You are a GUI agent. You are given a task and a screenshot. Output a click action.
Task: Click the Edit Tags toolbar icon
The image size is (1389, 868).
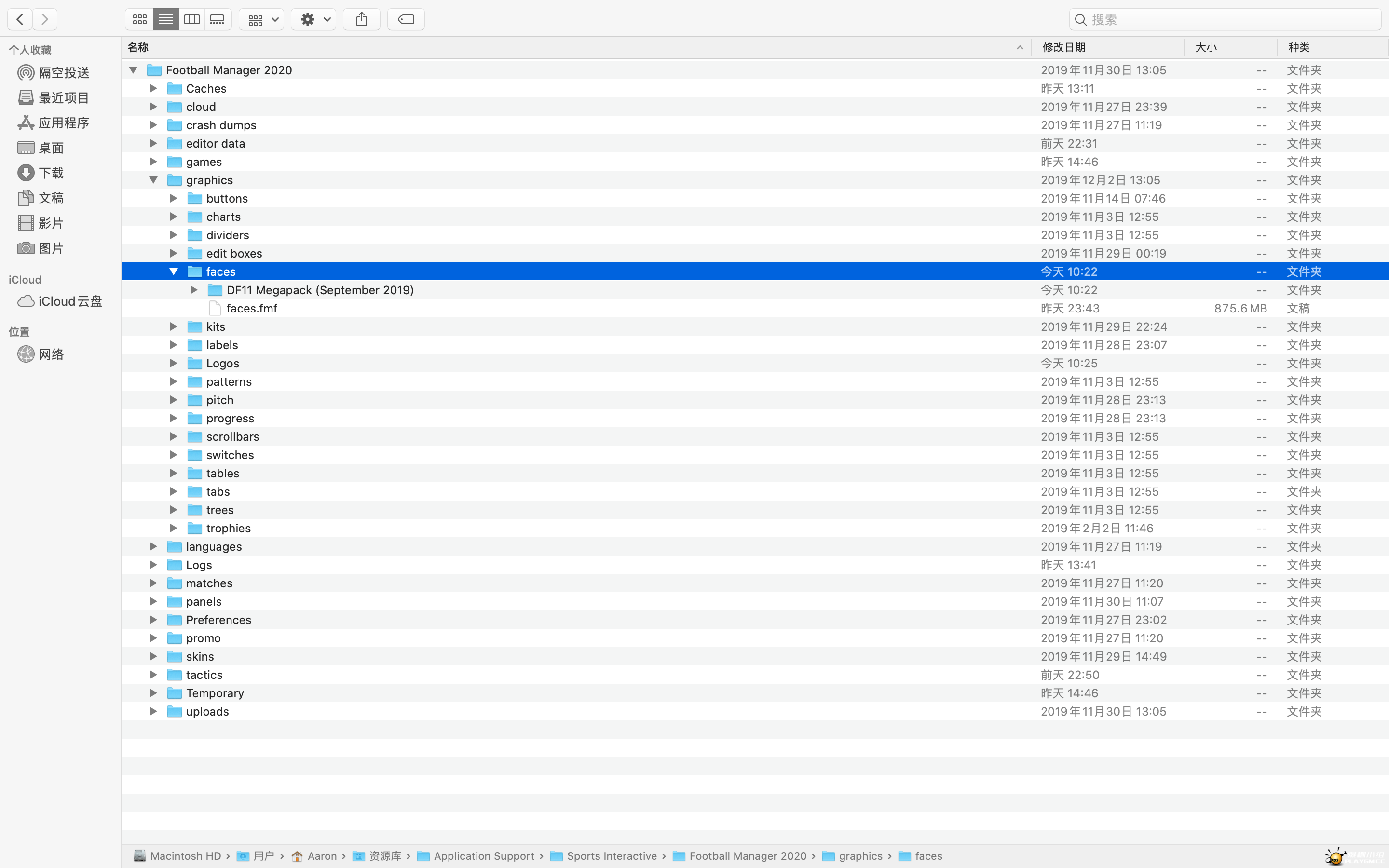pos(406,19)
